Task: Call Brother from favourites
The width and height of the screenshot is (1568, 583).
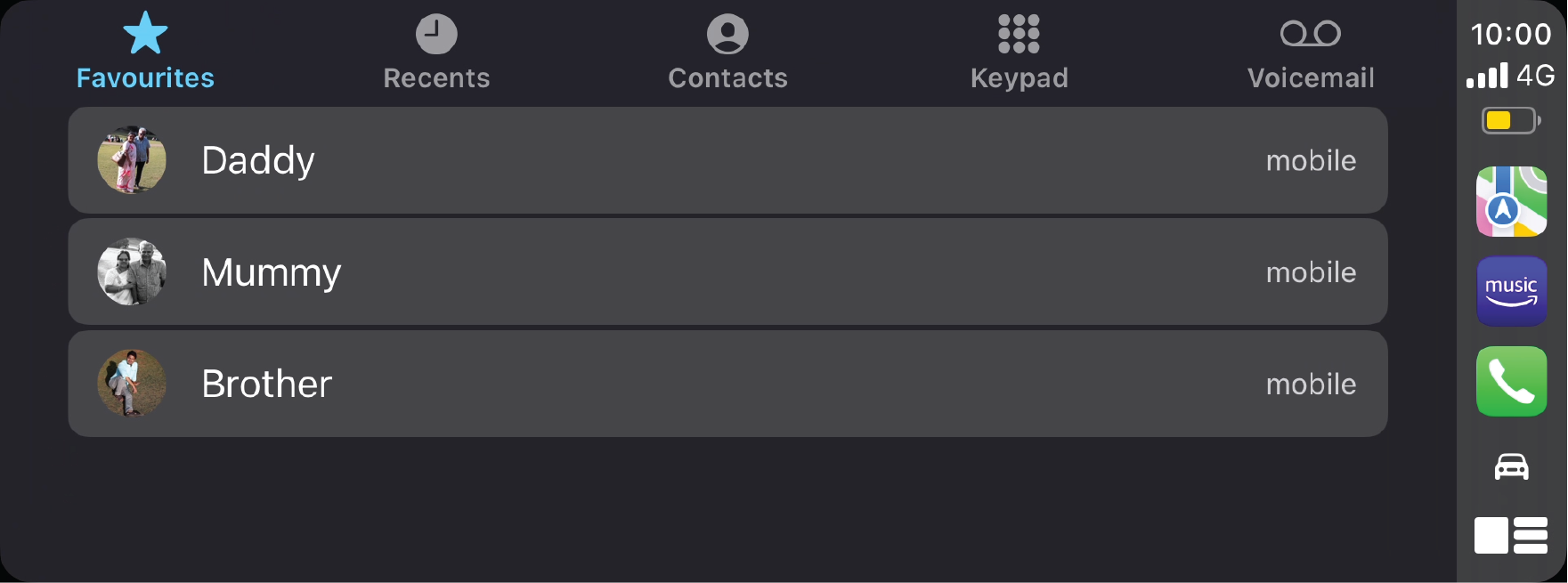Action: click(727, 384)
